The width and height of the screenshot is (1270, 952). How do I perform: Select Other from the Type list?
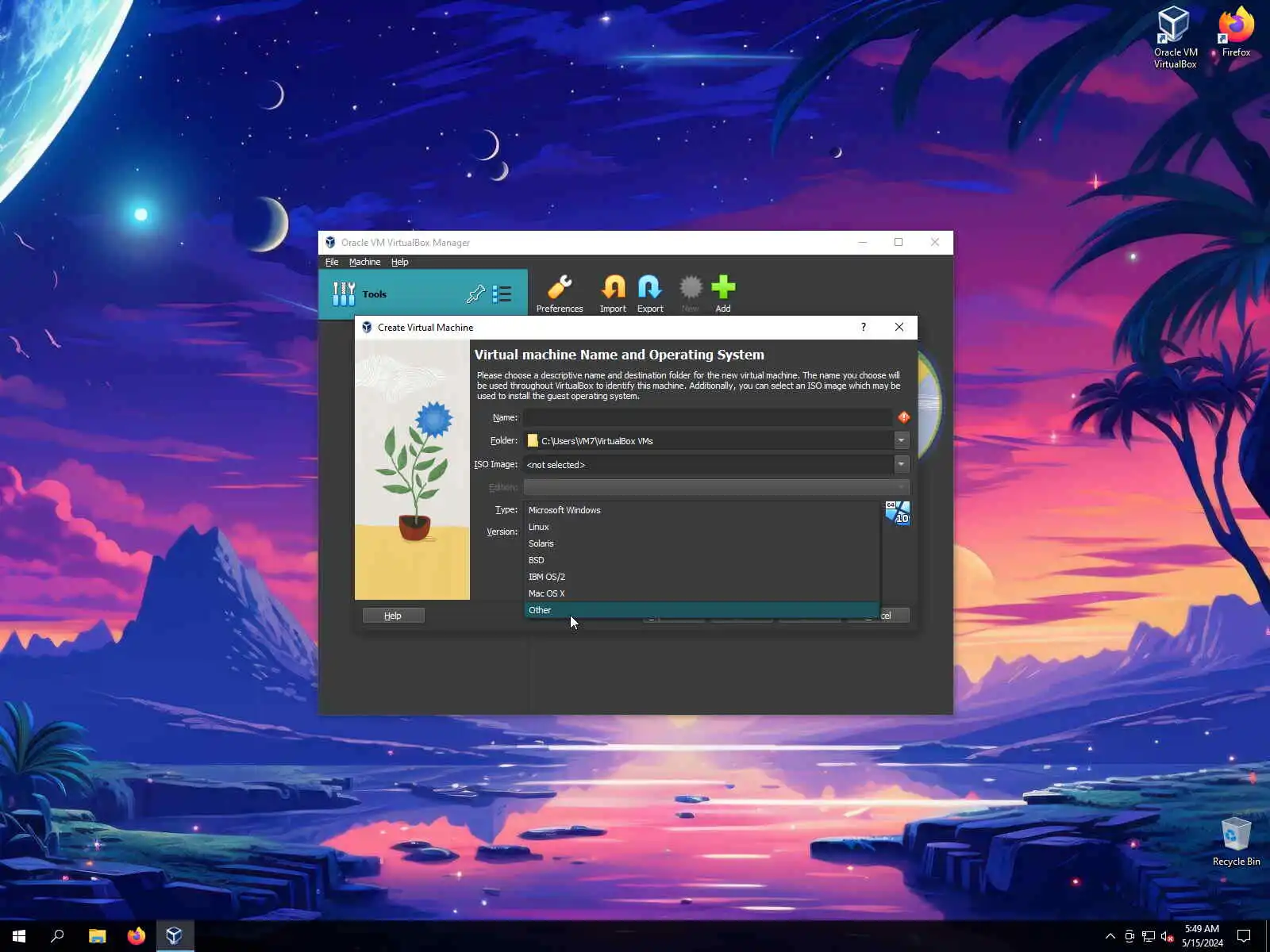tap(702, 610)
